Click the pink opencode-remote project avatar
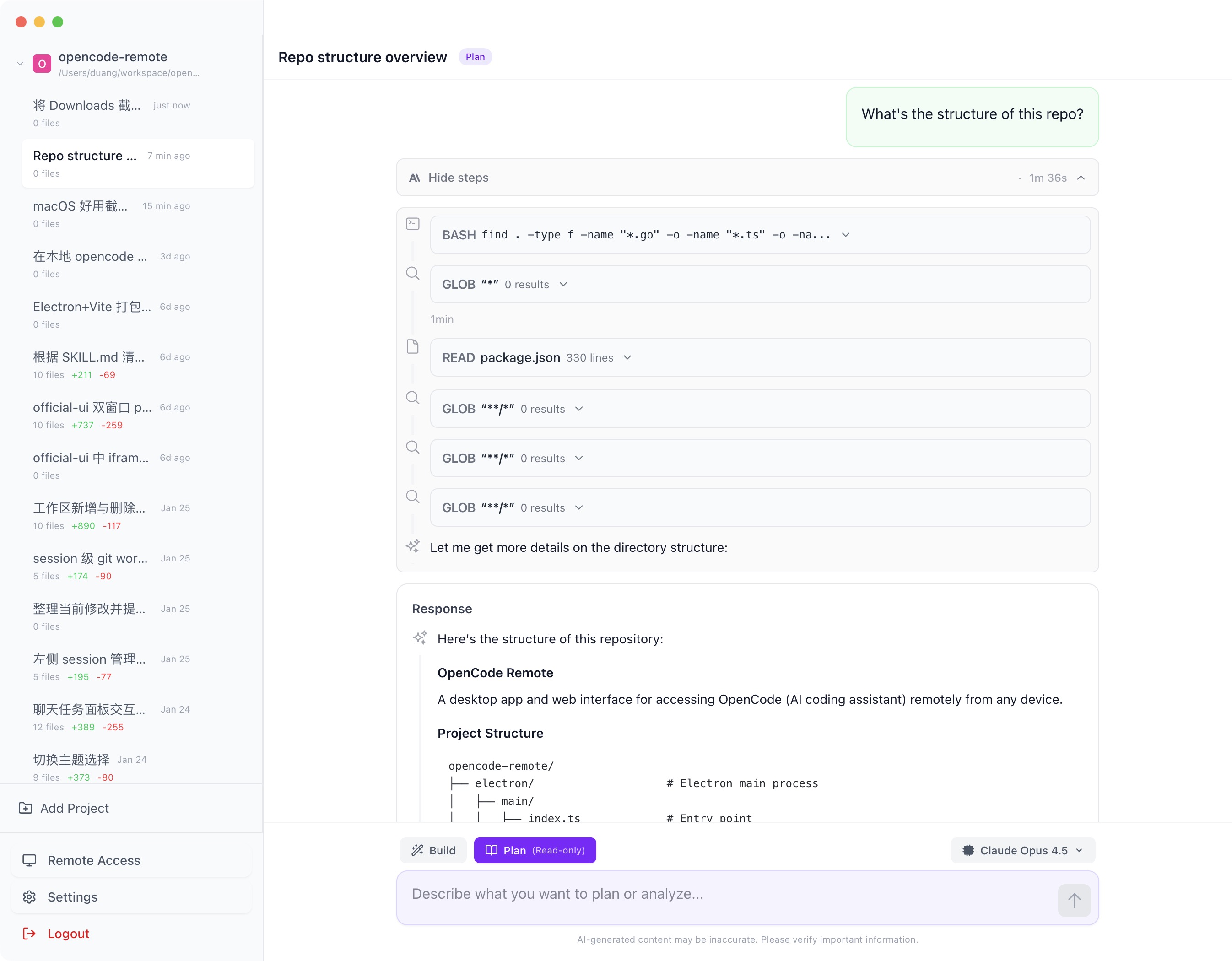This screenshot has width=1232, height=961. (42, 64)
